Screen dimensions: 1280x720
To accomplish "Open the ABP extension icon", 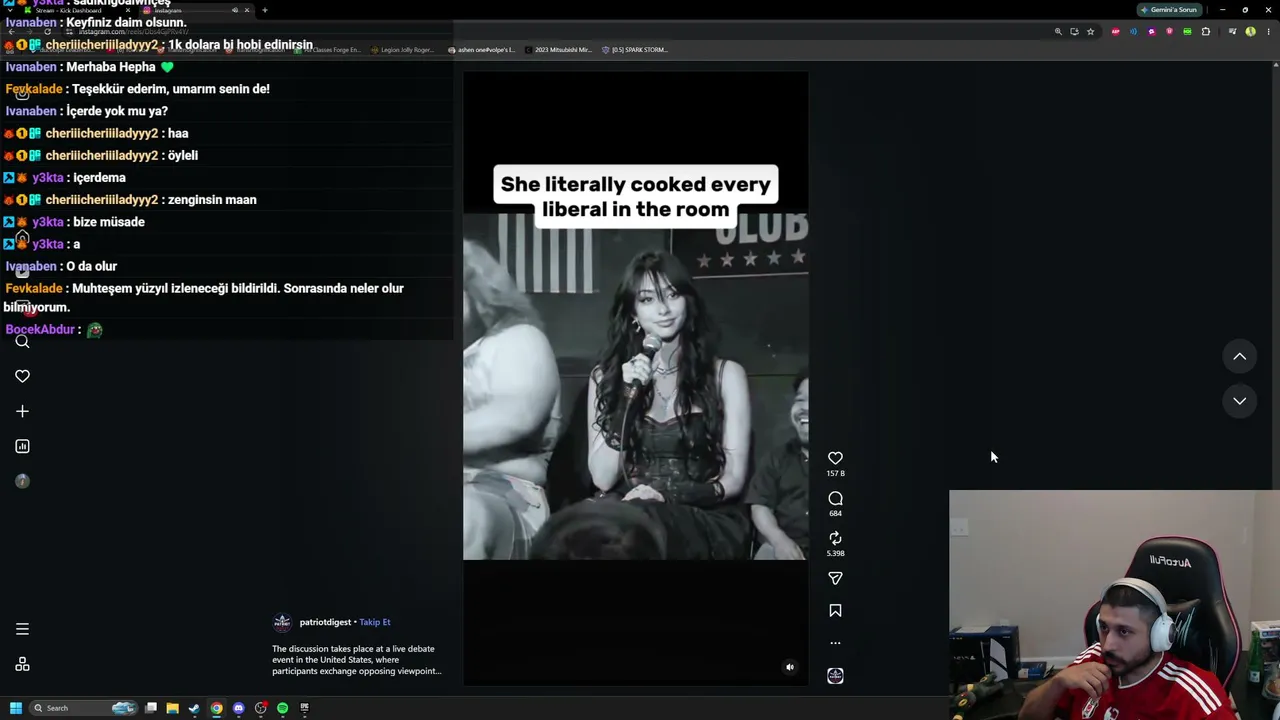I will (x=1115, y=31).
